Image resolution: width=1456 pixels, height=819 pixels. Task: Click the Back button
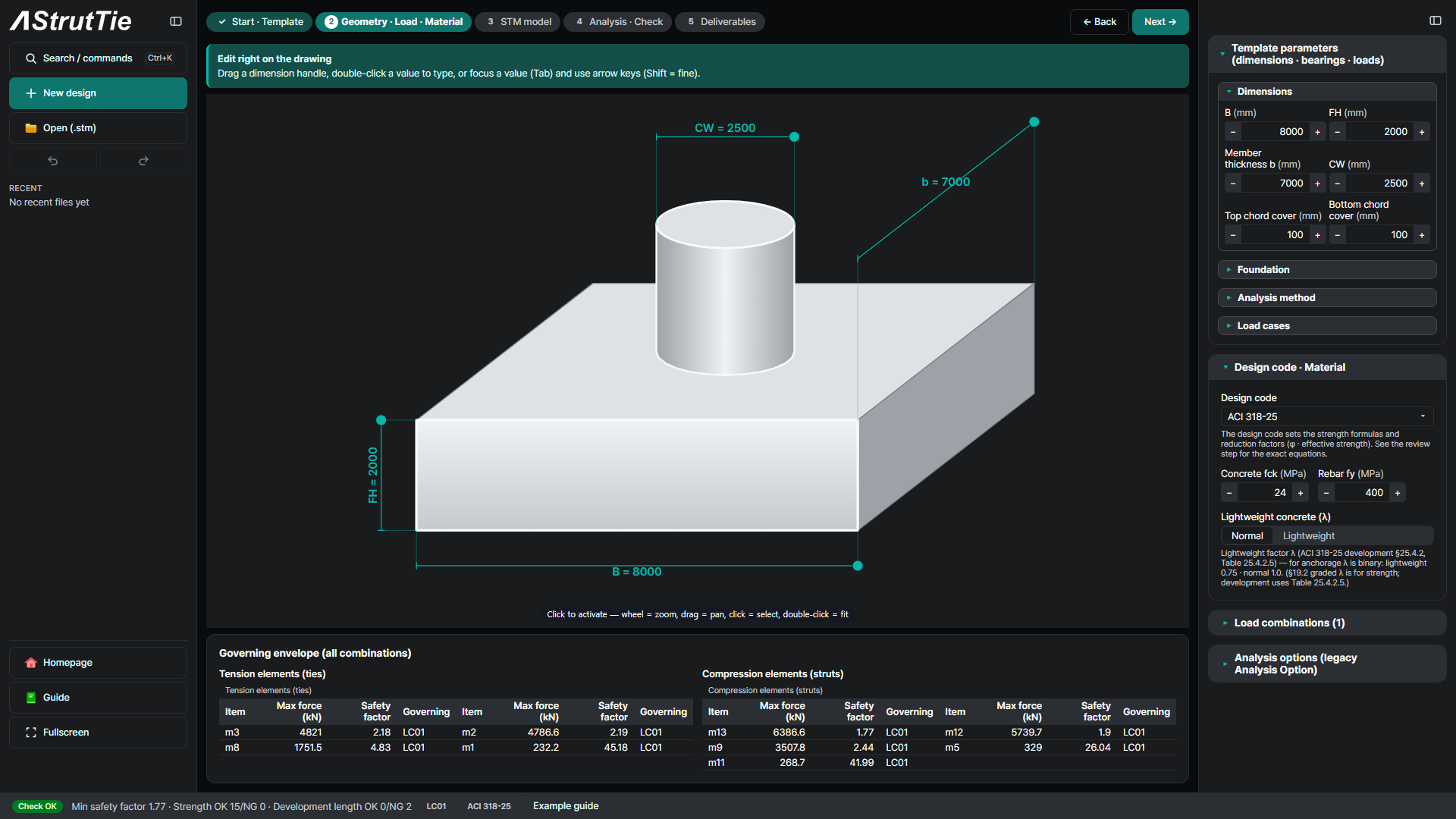pyautogui.click(x=1100, y=22)
